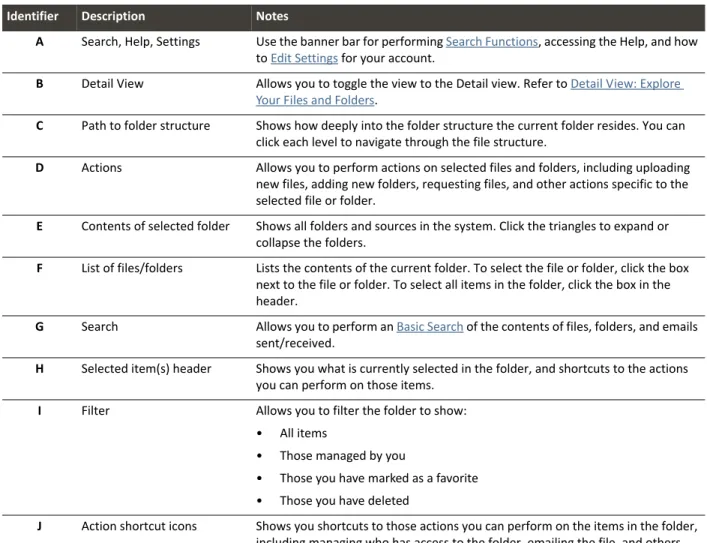The width and height of the screenshot is (707, 543).
Task: Click the 'Actions' description cell
Action: click(101, 168)
